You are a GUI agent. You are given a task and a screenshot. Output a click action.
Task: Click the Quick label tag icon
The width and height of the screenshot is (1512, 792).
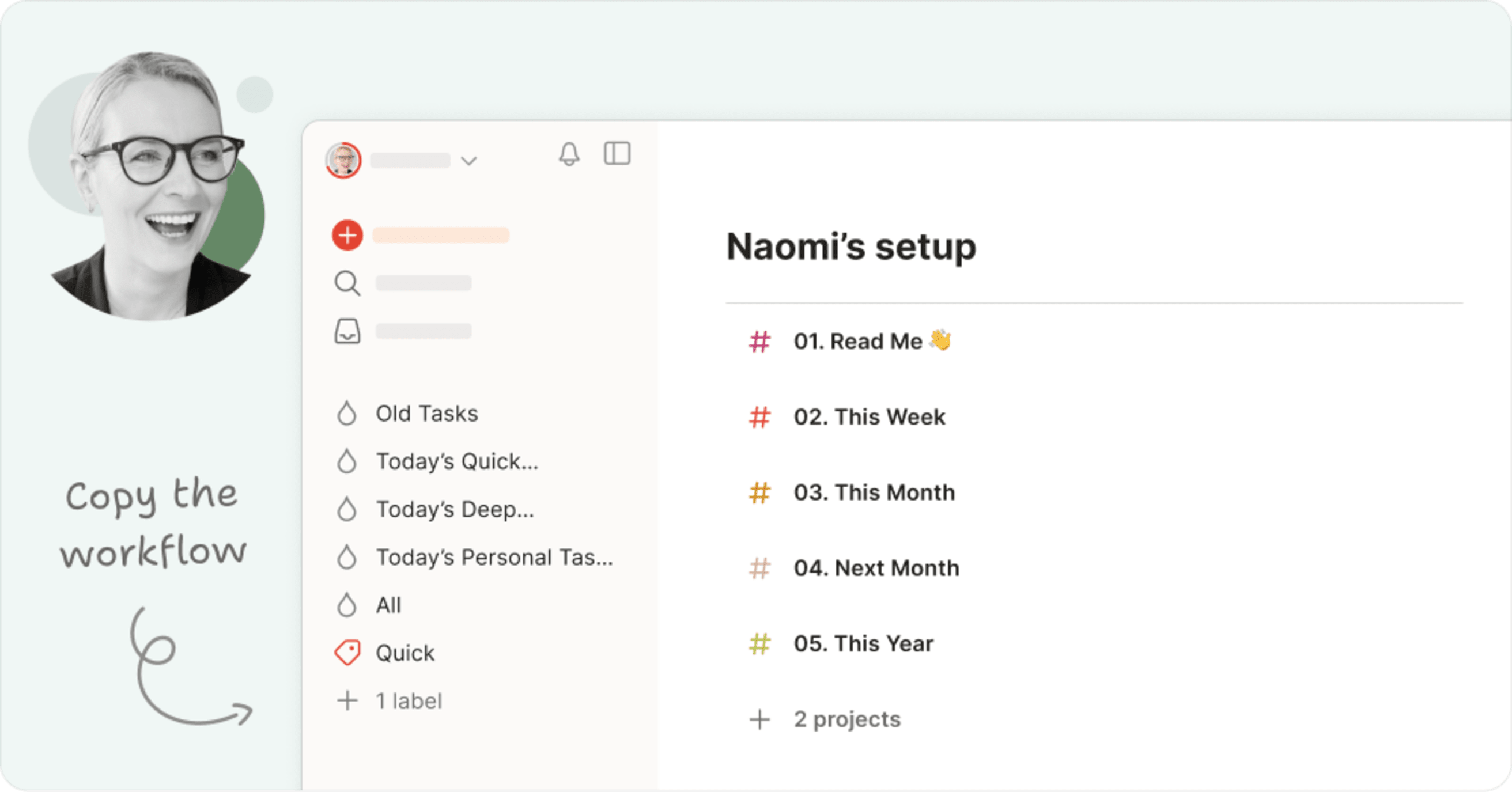pyautogui.click(x=347, y=653)
